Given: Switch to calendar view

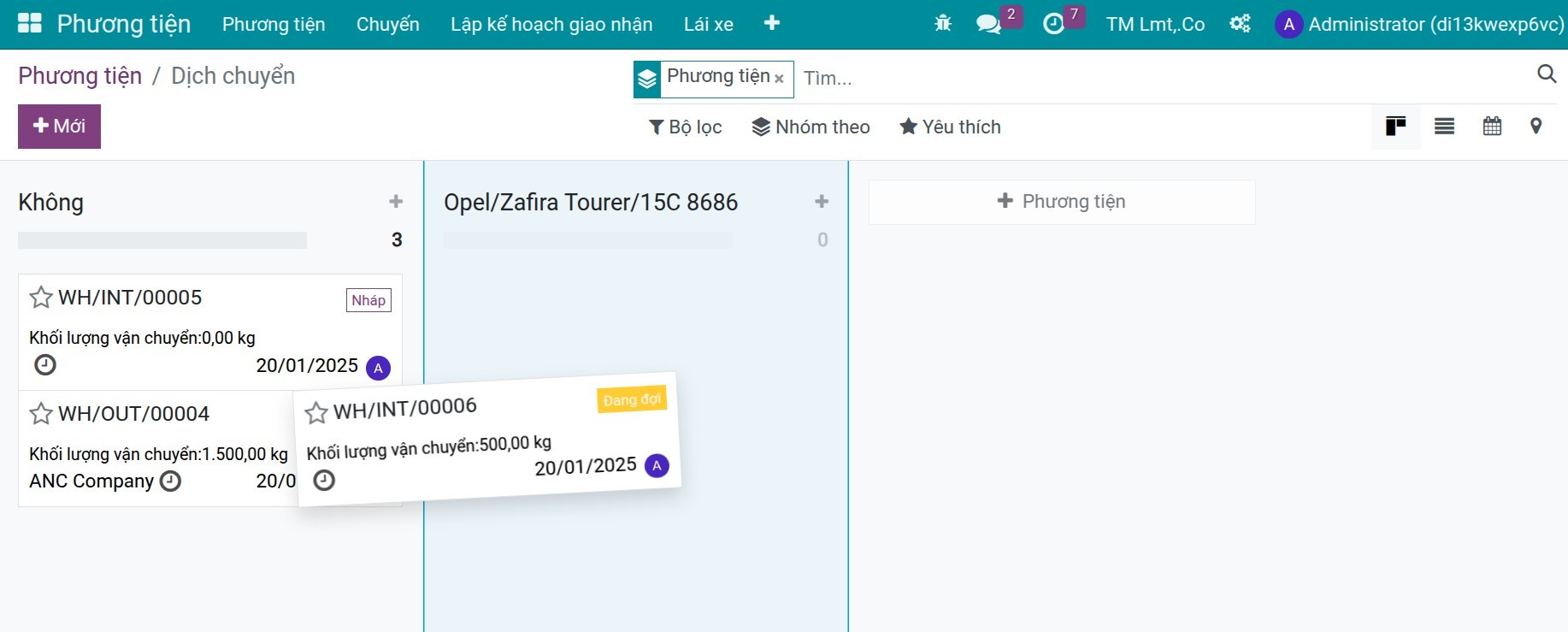Looking at the screenshot, I should (x=1492, y=127).
